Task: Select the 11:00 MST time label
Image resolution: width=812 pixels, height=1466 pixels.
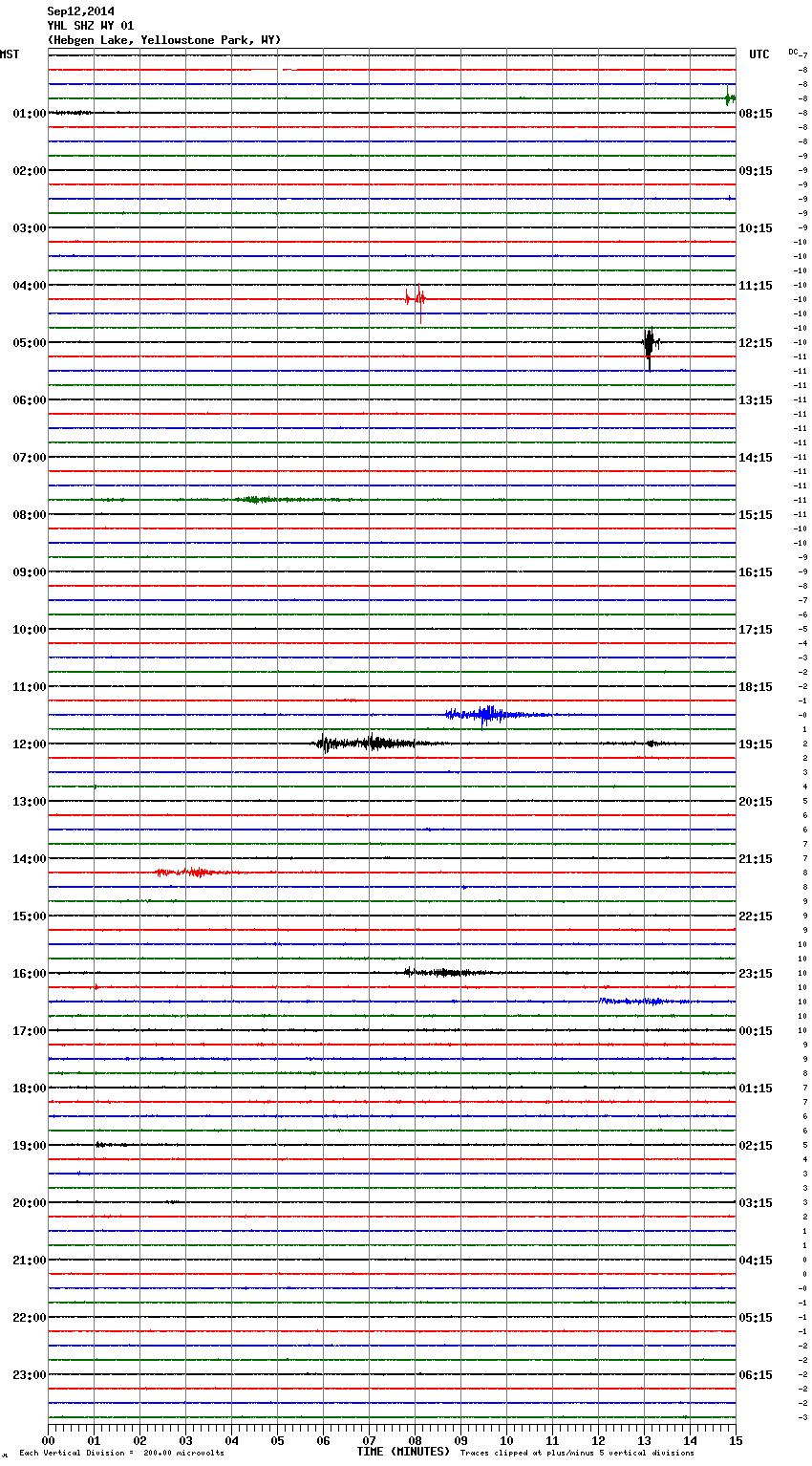Action: click(x=30, y=687)
